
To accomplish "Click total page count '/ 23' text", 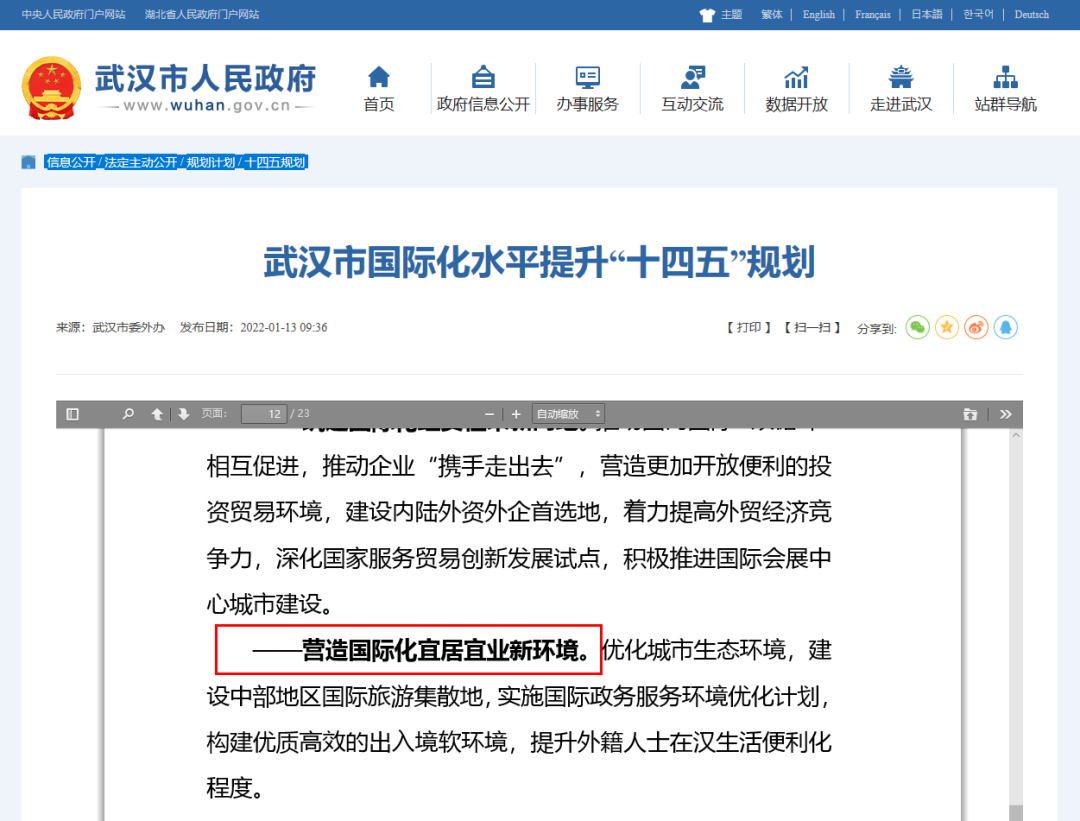I will tap(300, 413).
